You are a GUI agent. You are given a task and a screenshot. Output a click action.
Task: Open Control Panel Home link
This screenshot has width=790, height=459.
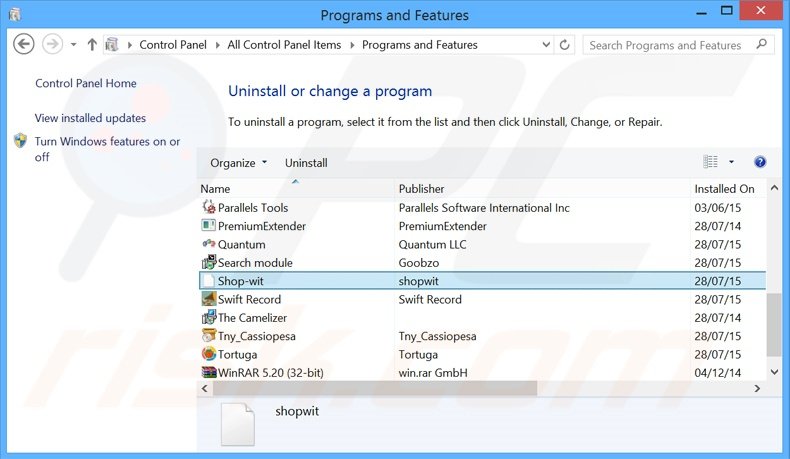[x=86, y=84]
